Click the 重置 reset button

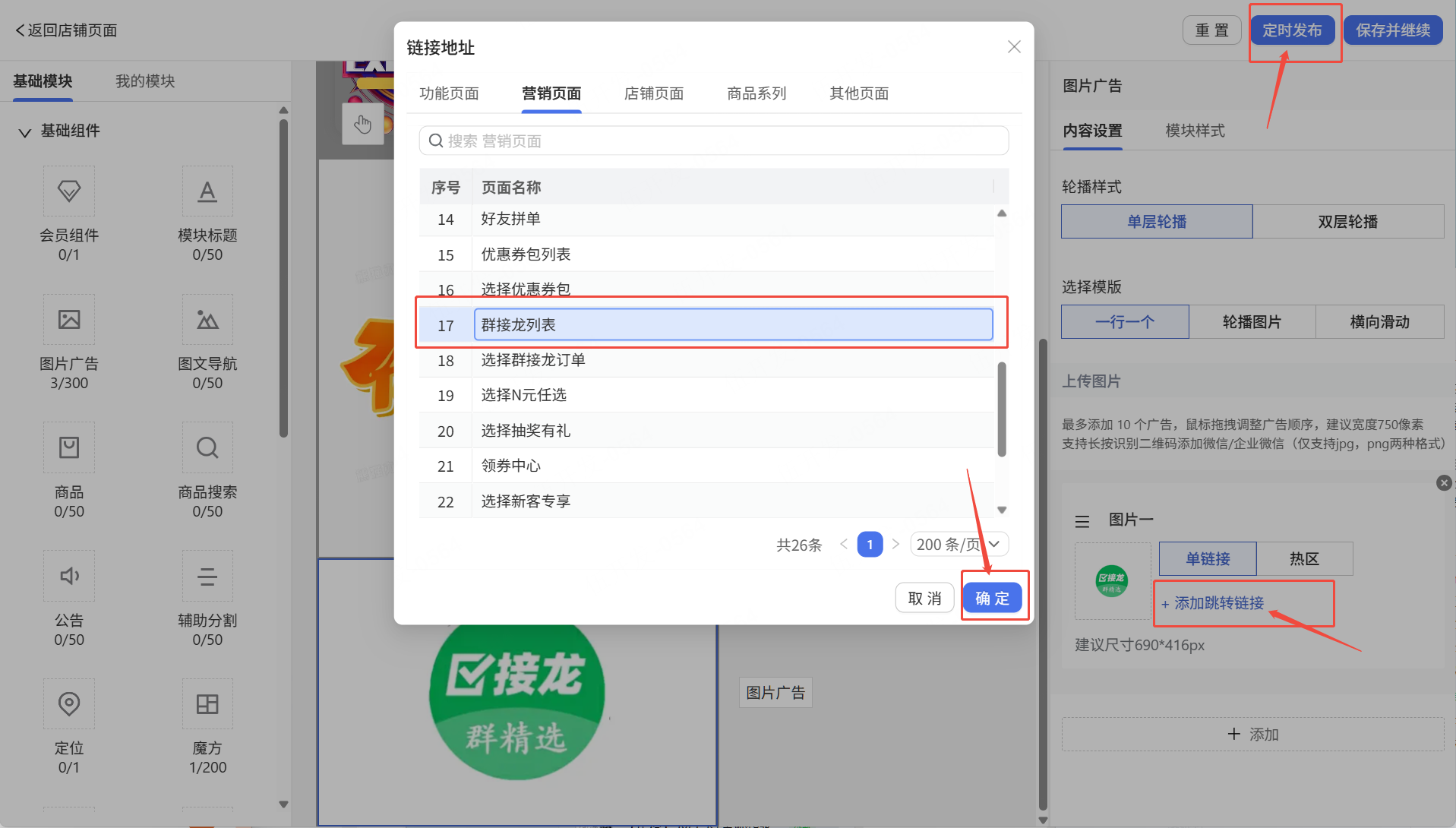tap(1211, 30)
